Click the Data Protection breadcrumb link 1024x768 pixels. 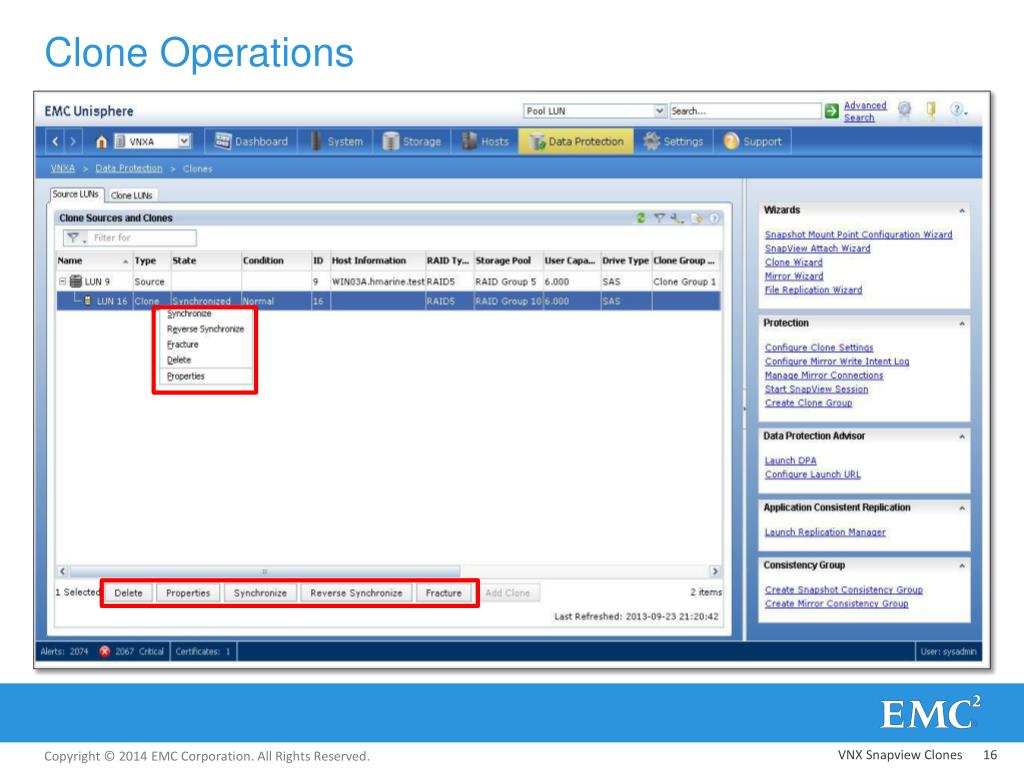click(129, 168)
